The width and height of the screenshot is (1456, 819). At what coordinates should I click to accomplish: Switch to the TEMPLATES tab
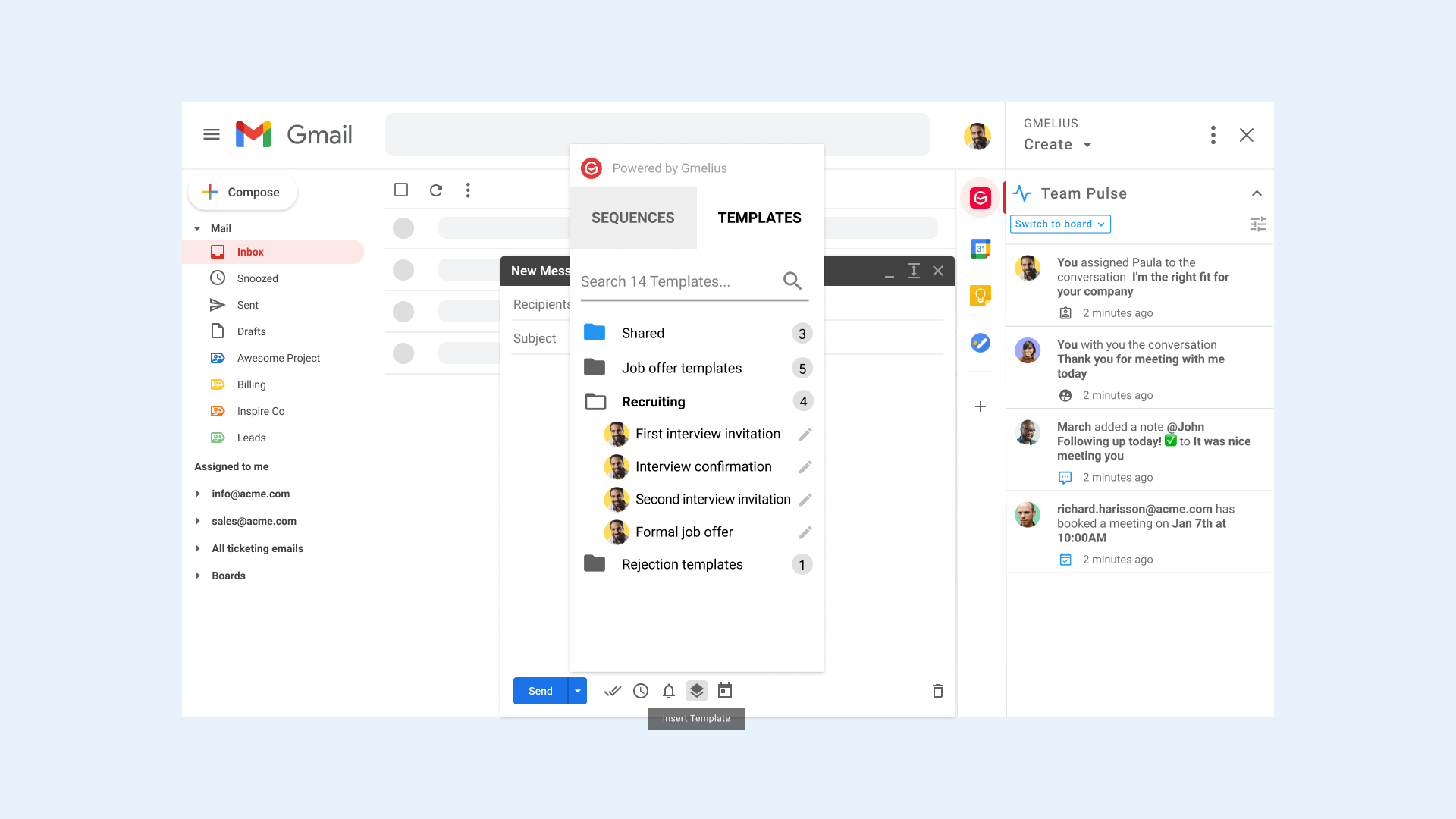(x=759, y=218)
